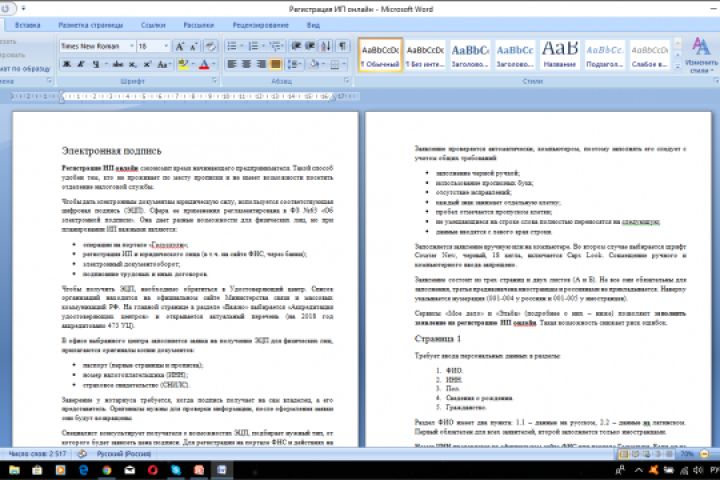Click the zoom-out minus button
Viewport: 720px width, 480px height.
click(x=703, y=454)
